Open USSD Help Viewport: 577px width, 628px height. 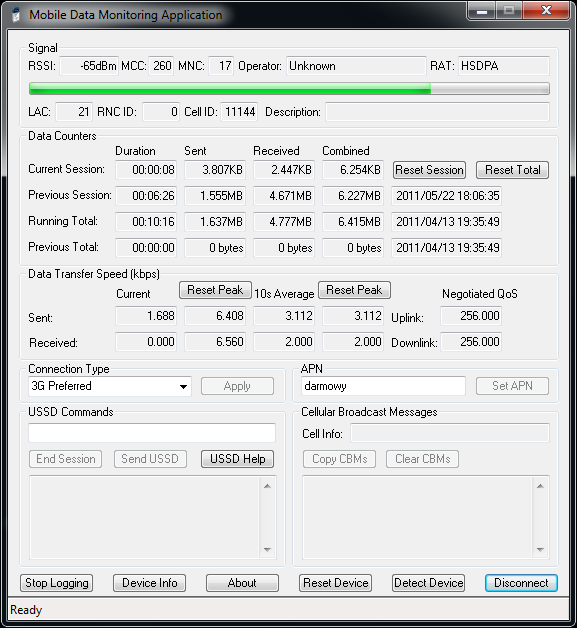(x=237, y=459)
